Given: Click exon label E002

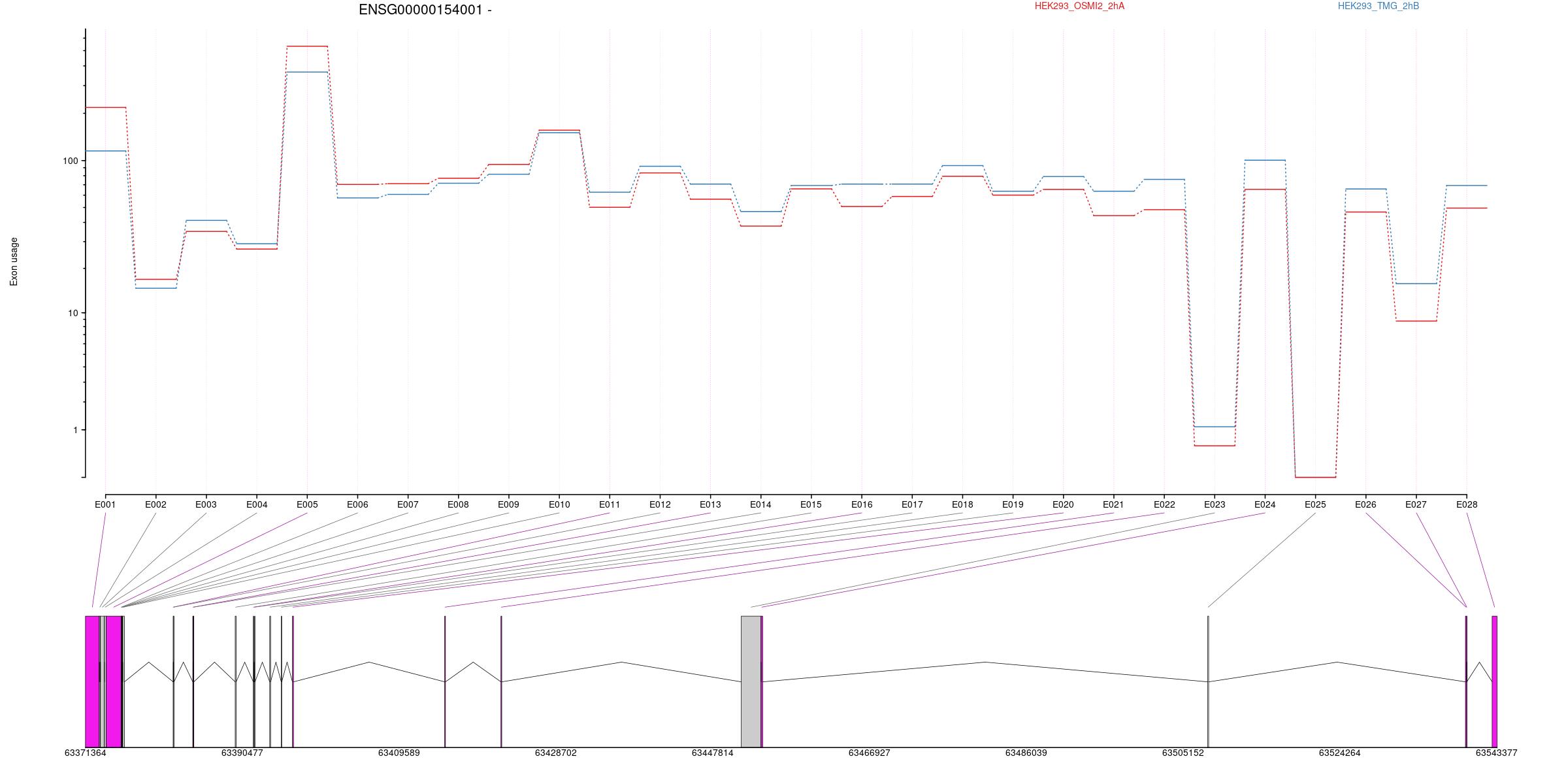Looking at the screenshot, I should (155, 504).
